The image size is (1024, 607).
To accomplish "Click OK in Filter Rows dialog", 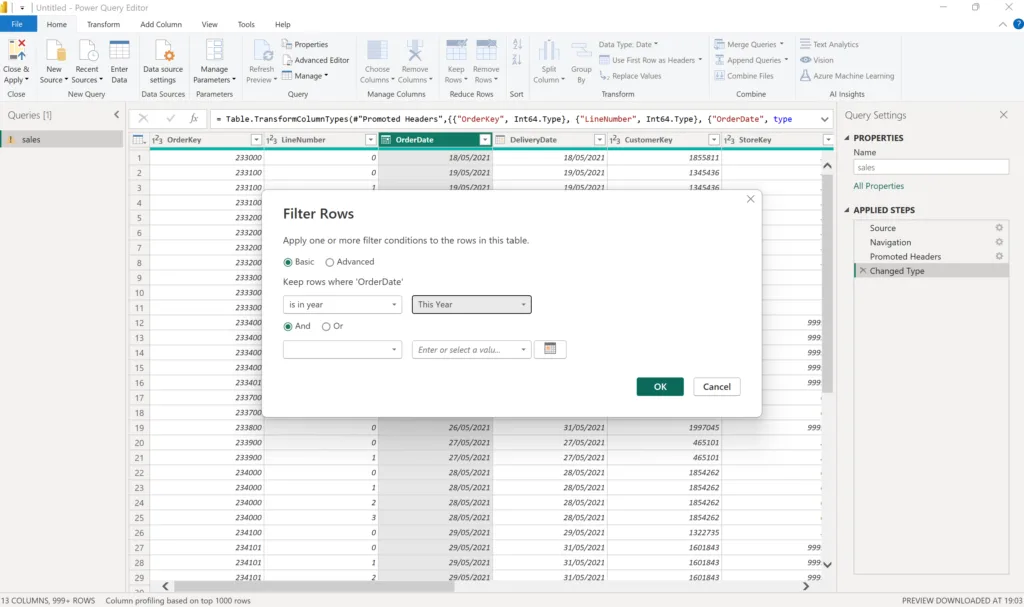I will (660, 387).
